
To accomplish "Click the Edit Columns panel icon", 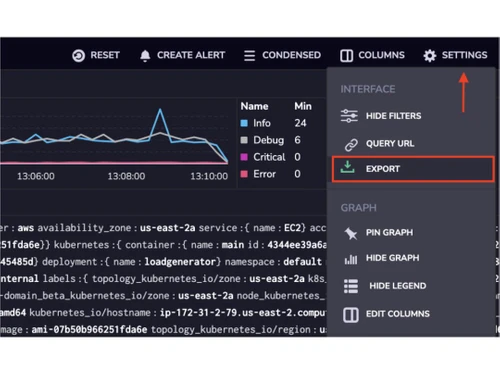I will point(351,315).
